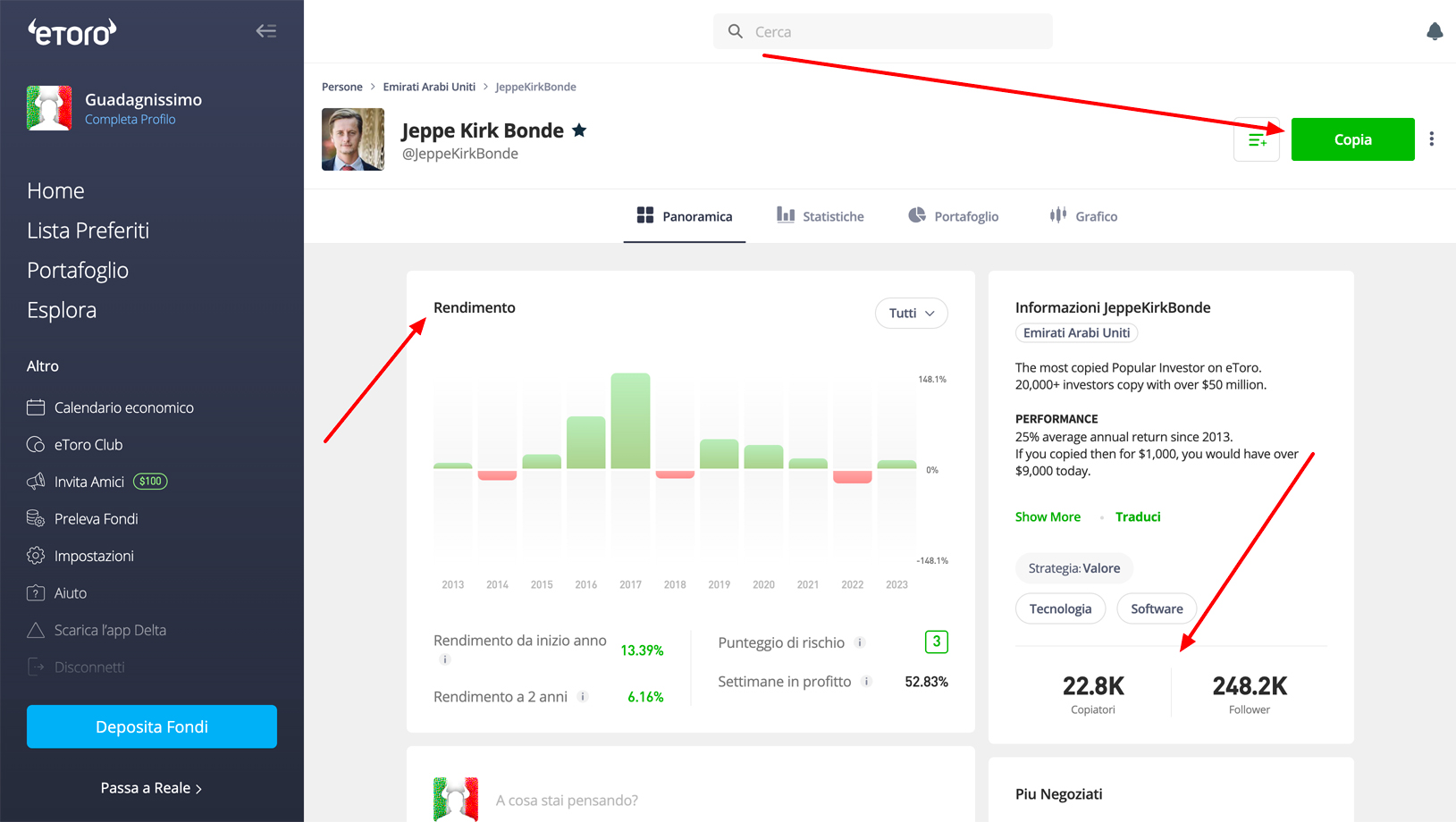Toggle the favorite star next to Jeppe Kirk Bonde
This screenshot has width=1456, height=822.
[x=579, y=130]
